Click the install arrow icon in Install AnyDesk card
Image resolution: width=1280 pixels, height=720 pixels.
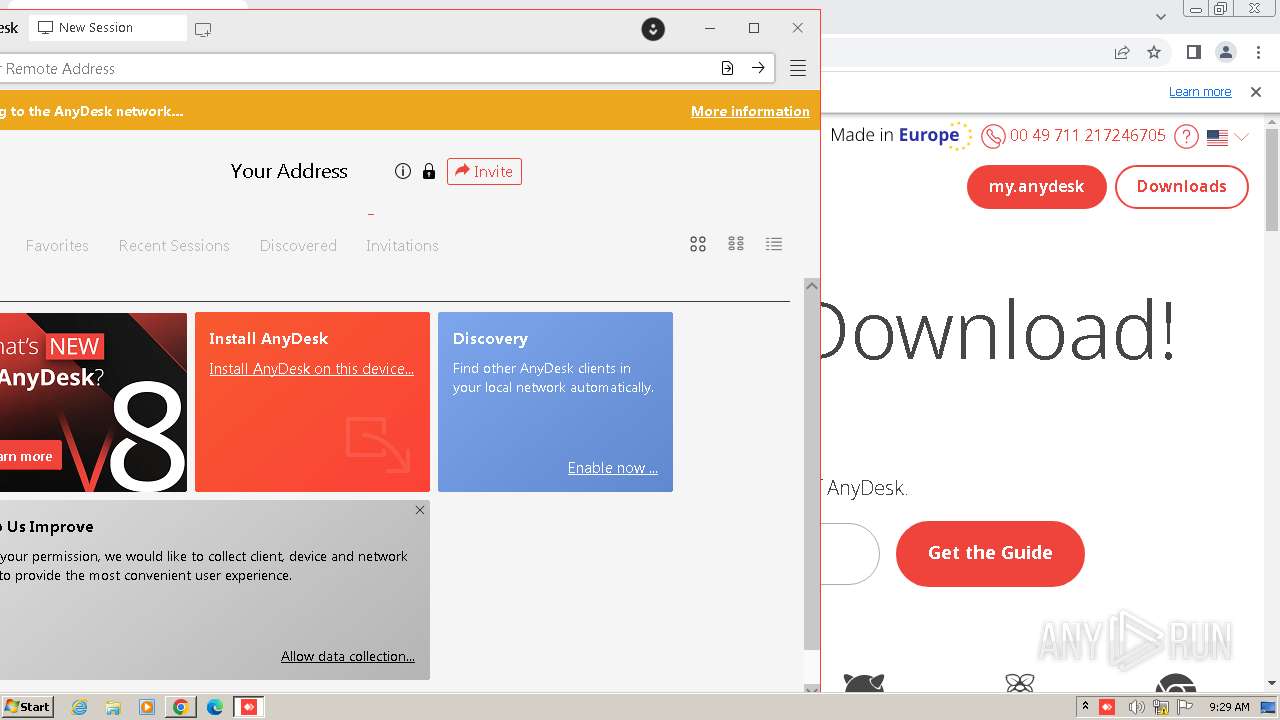click(378, 443)
